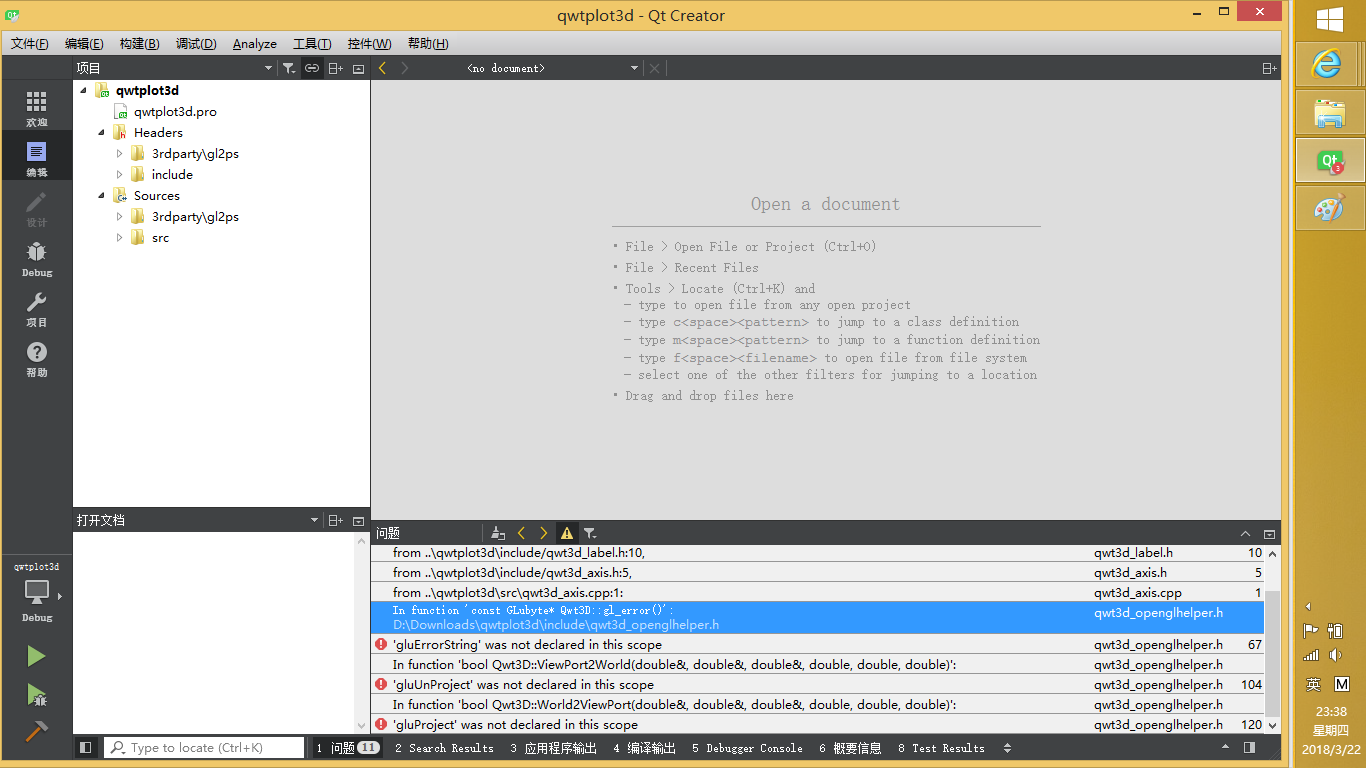This screenshot has width=1366, height=768.
Task: Open the Welcome (欢迎) mode
Action: 36,108
